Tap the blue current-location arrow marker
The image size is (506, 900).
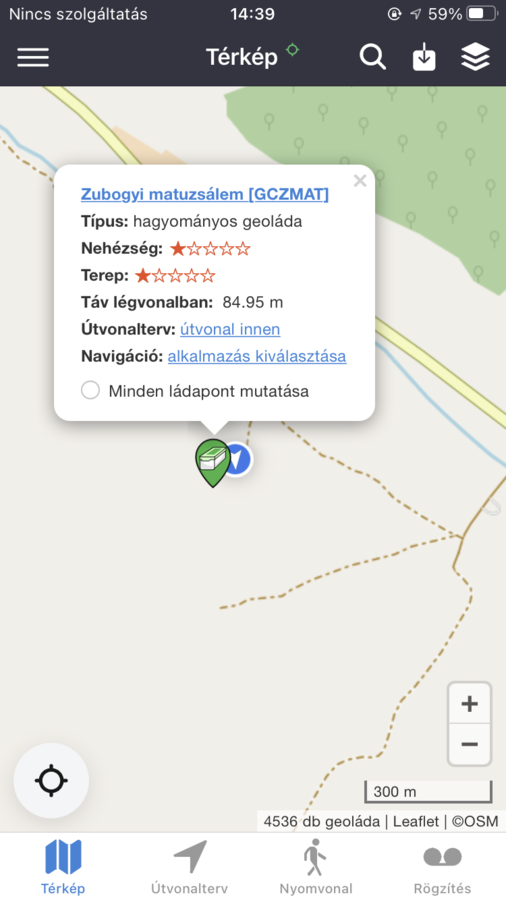click(240, 459)
